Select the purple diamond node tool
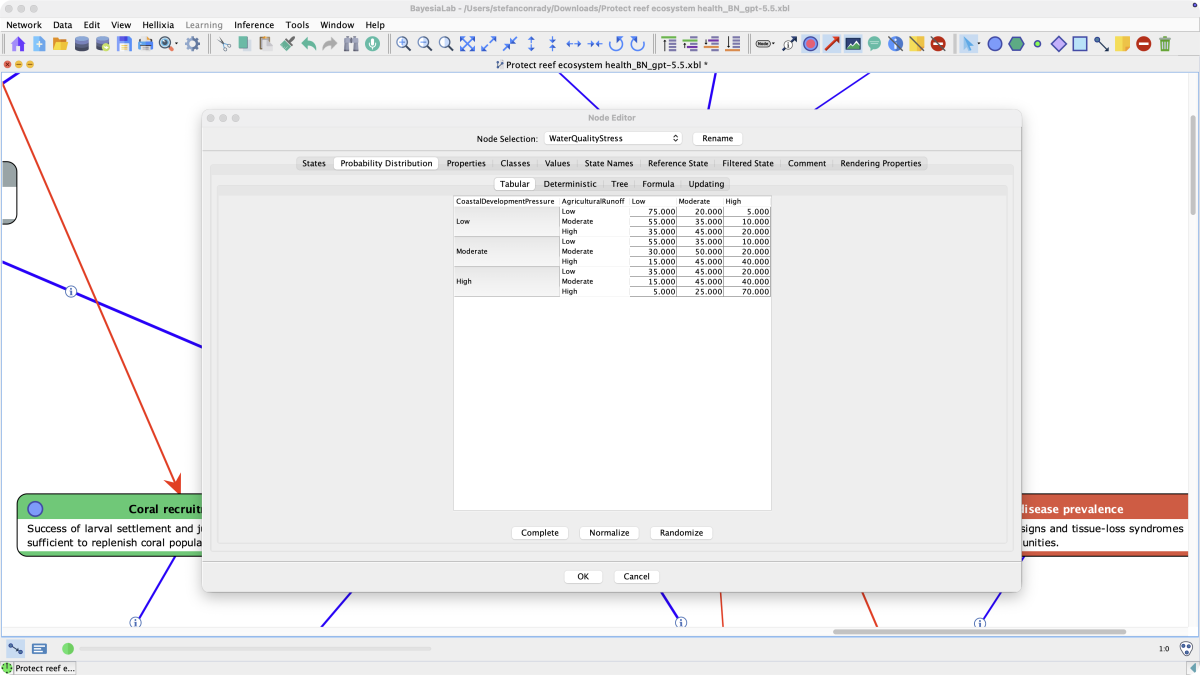 click(x=1059, y=44)
